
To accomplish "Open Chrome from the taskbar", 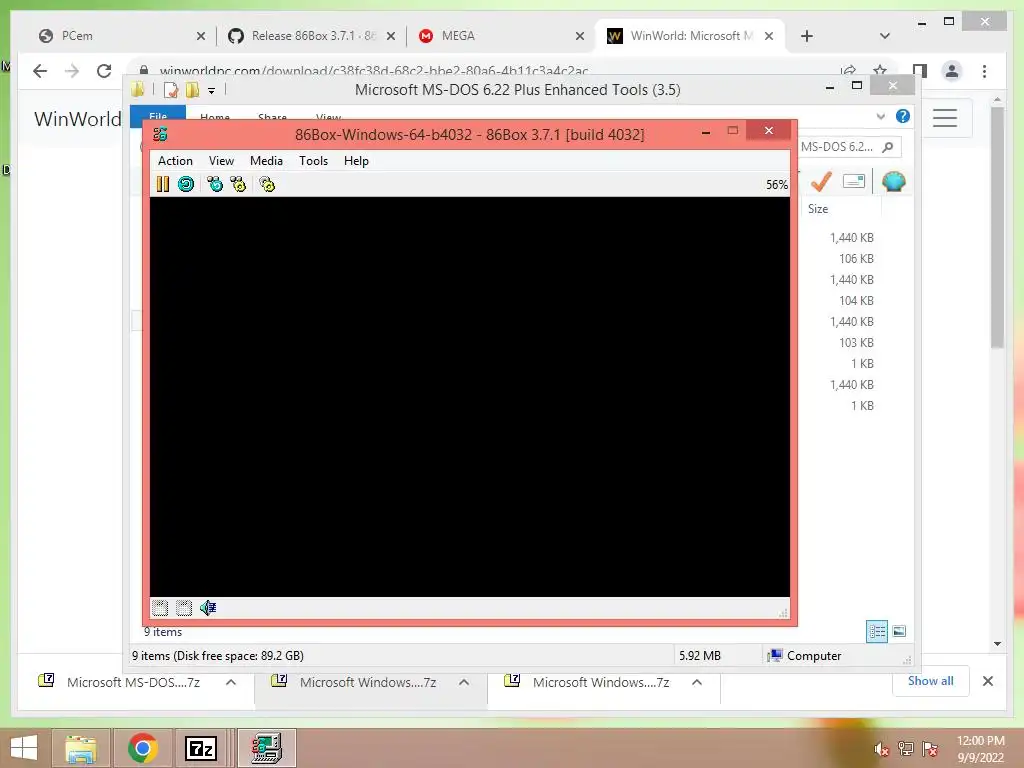I will [x=142, y=748].
